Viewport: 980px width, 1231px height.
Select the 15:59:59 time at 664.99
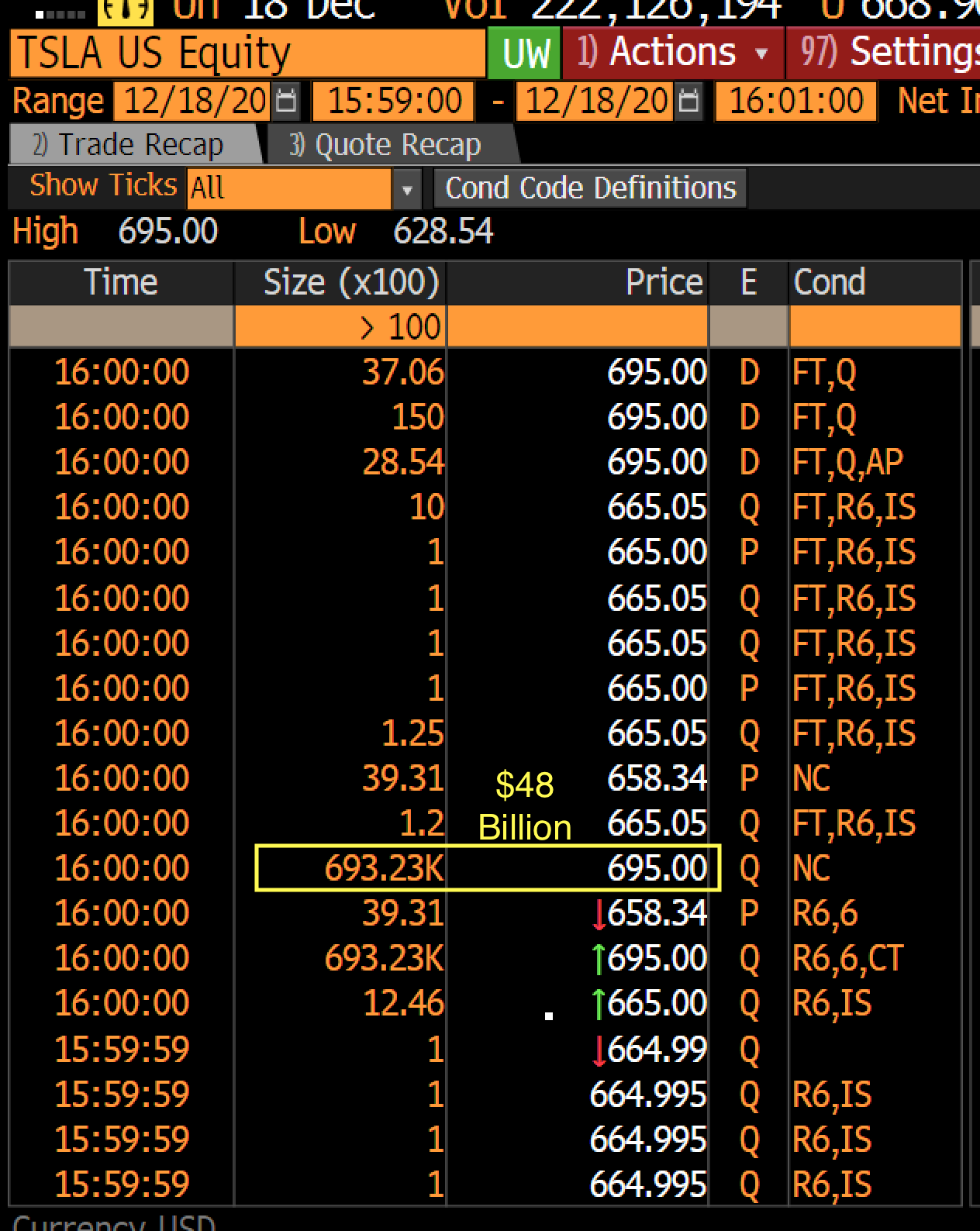click(x=122, y=1050)
